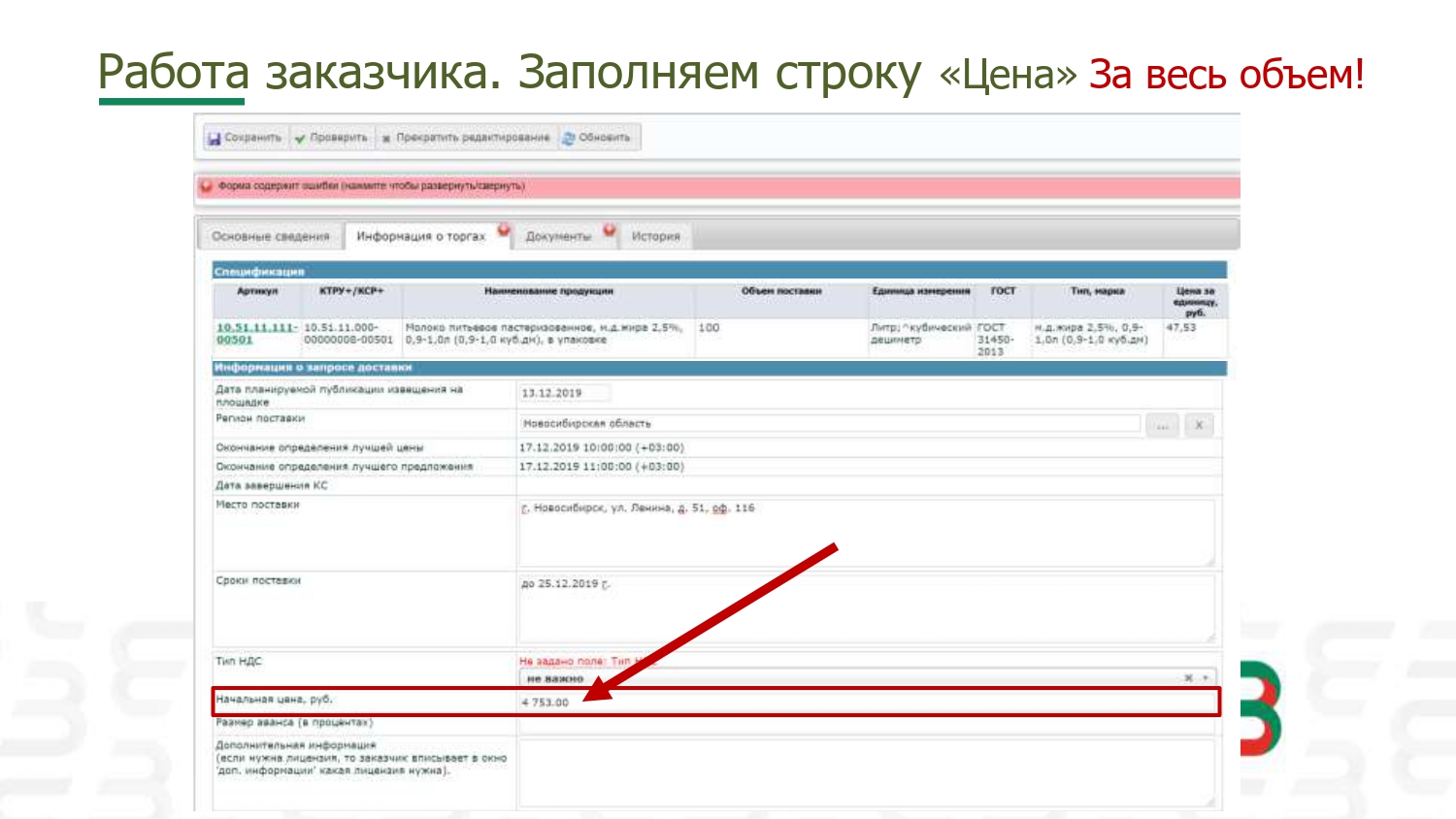Click the Проверить checkmark button
This screenshot has width=1456, height=819.
pos(331,138)
